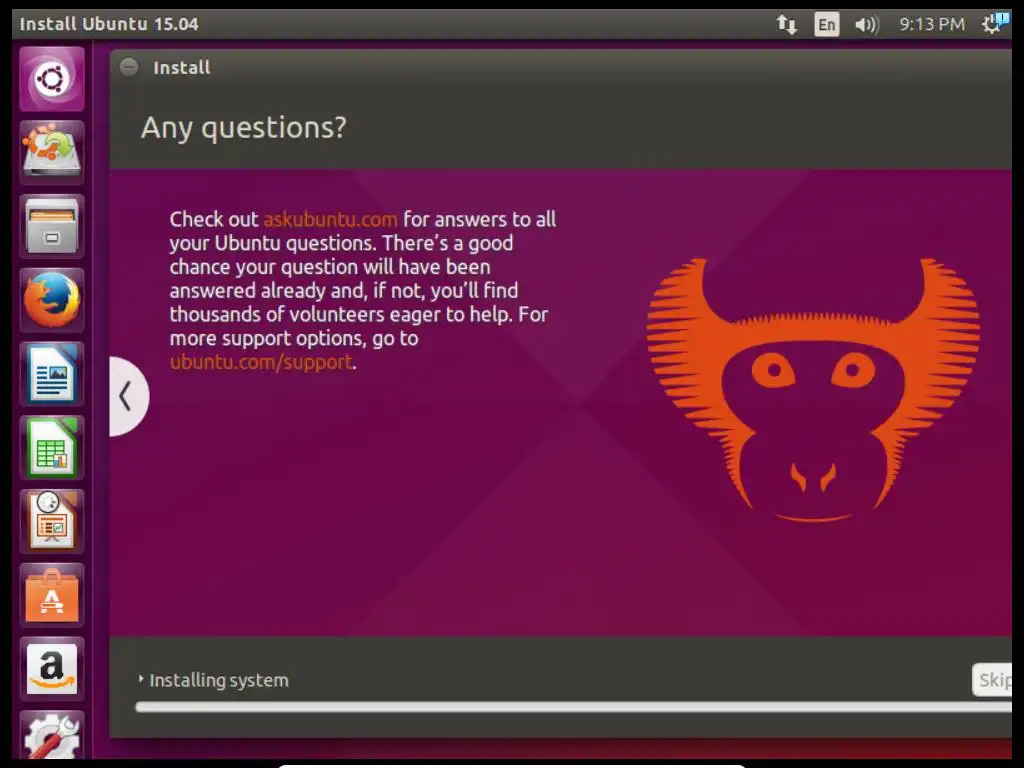Go to previous slide with left arrow
Viewport: 1024px width, 768px height.
(x=127, y=396)
